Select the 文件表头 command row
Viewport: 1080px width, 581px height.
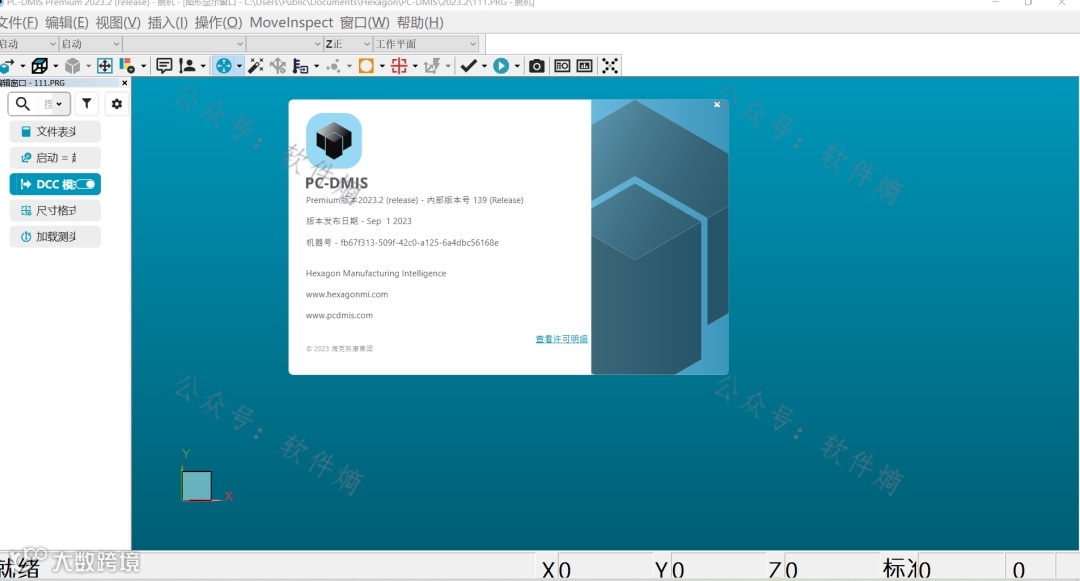pyautogui.click(x=55, y=131)
